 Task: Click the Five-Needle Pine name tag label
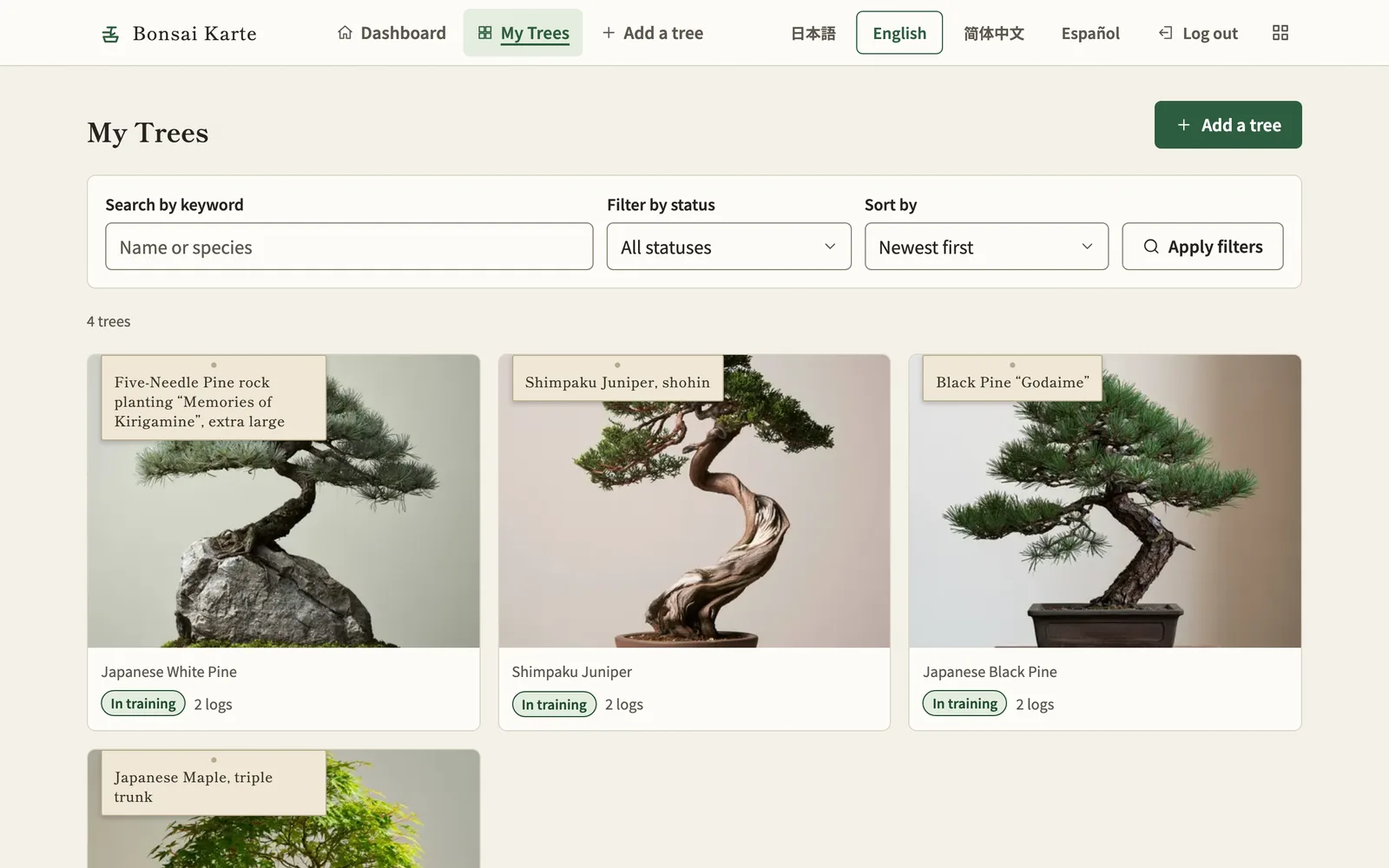pyautogui.click(x=214, y=398)
